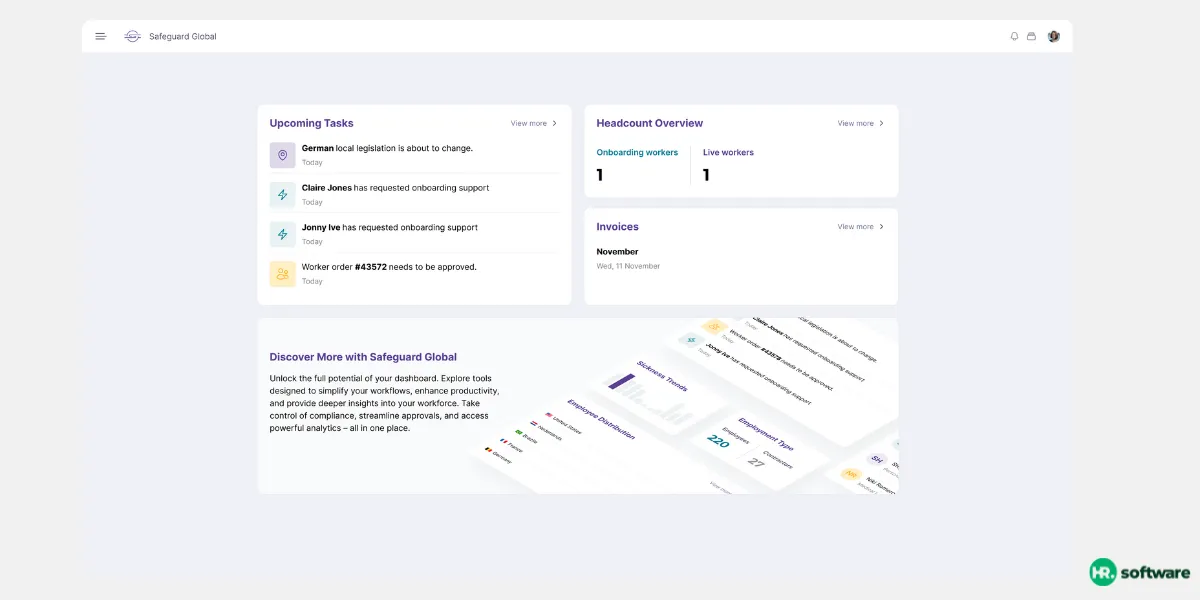Viewport: 1200px width, 600px height.
Task: Open the November invoice entry
Action: pos(628,258)
